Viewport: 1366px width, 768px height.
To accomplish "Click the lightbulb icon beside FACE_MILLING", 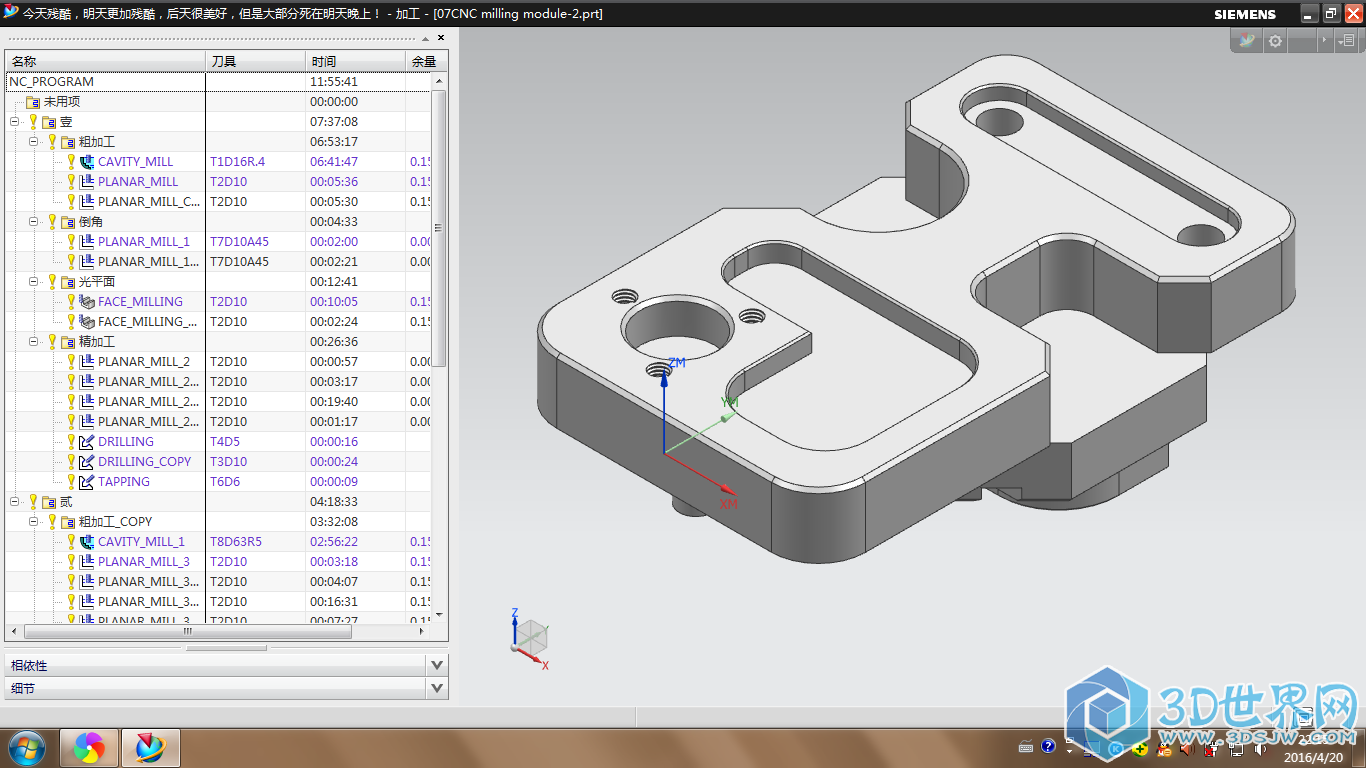I will (71, 301).
